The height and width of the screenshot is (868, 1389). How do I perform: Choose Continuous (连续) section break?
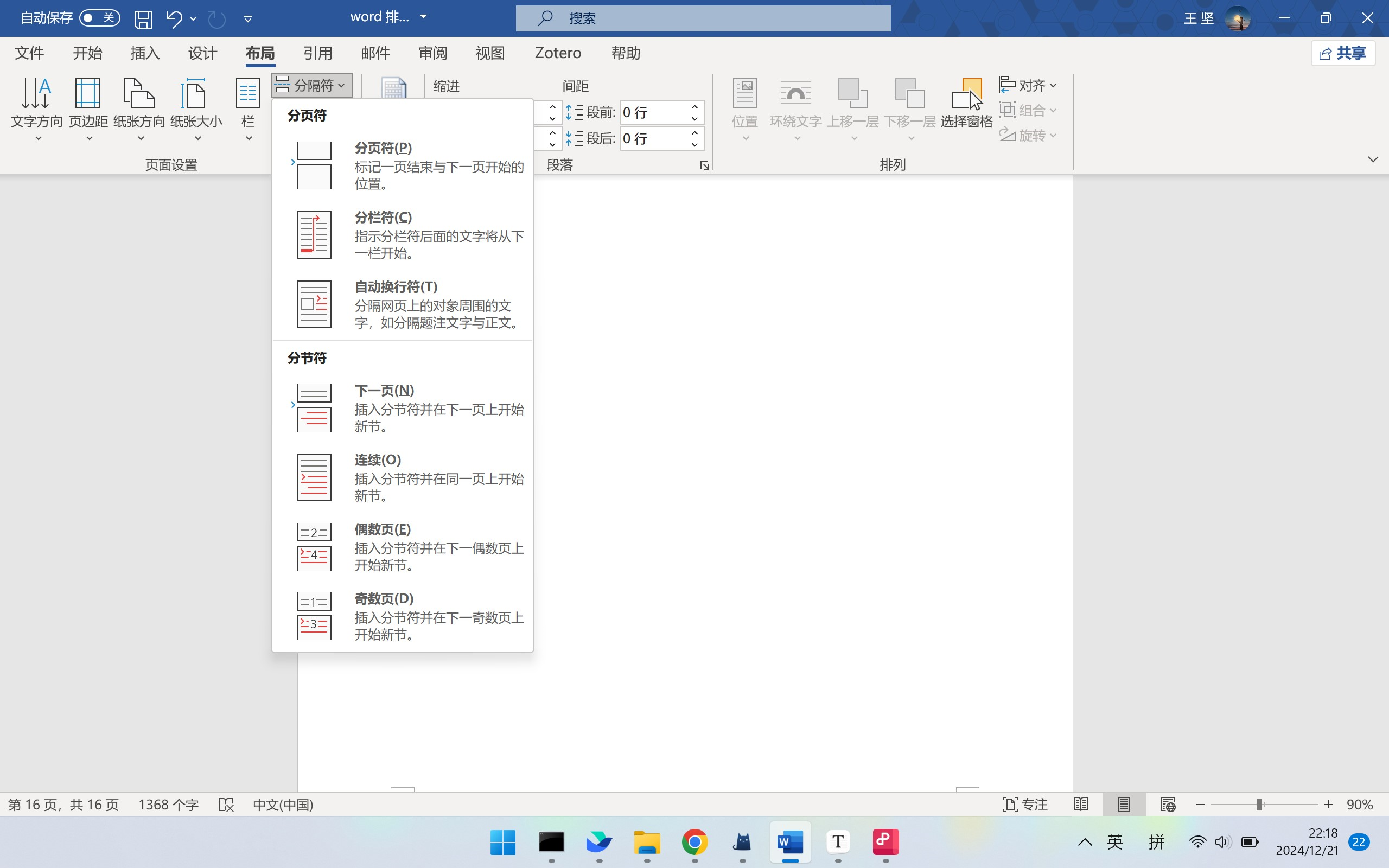click(x=402, y=477)
